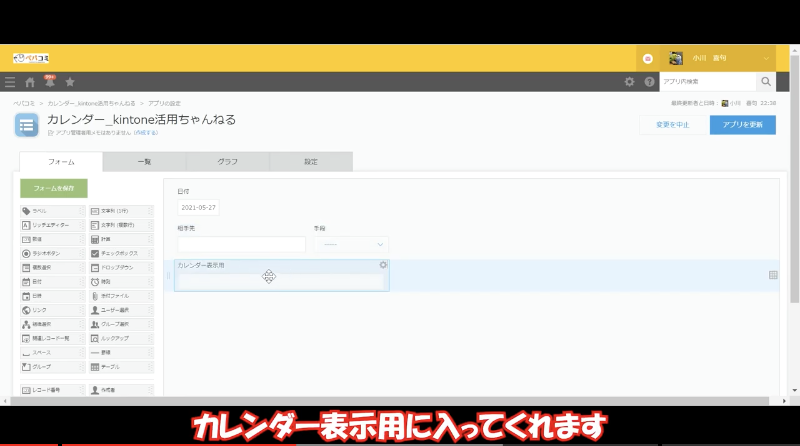Go to the portal home icon

[30, 82]
